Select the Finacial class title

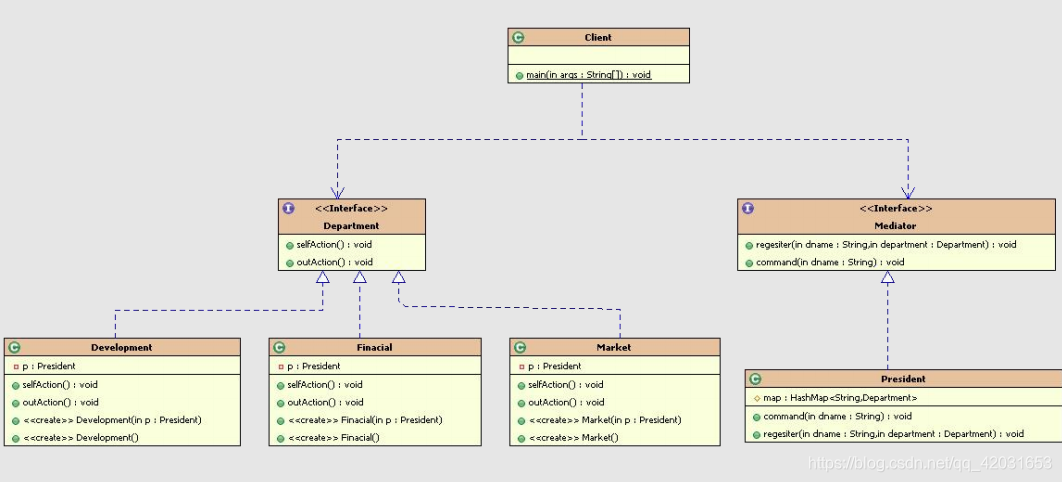(375, 348)
